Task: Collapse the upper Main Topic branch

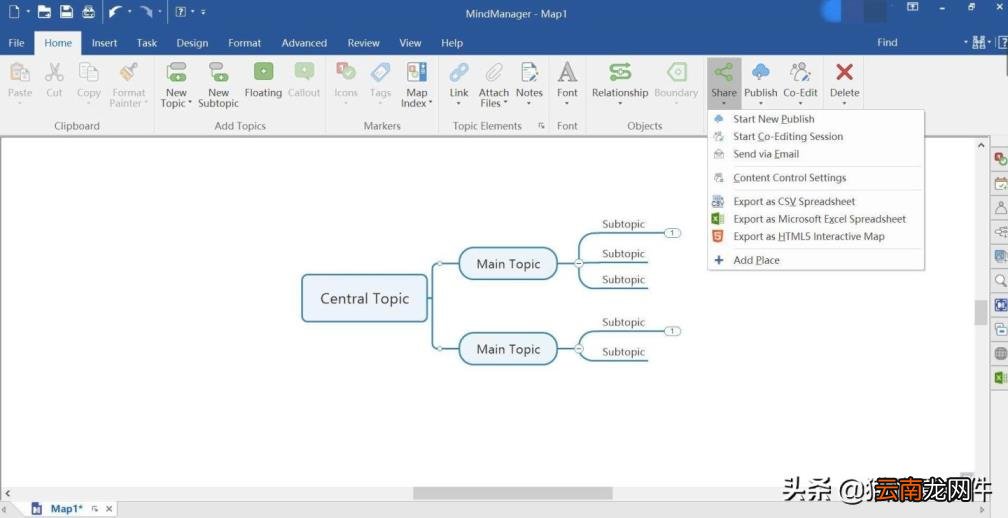Action: tap(578, 263)
